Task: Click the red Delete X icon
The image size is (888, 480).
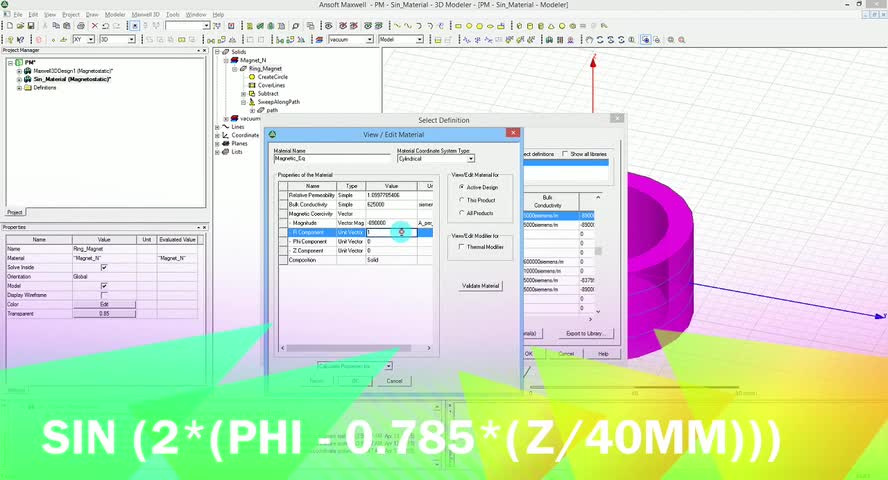Action: [x=95, y=26]
